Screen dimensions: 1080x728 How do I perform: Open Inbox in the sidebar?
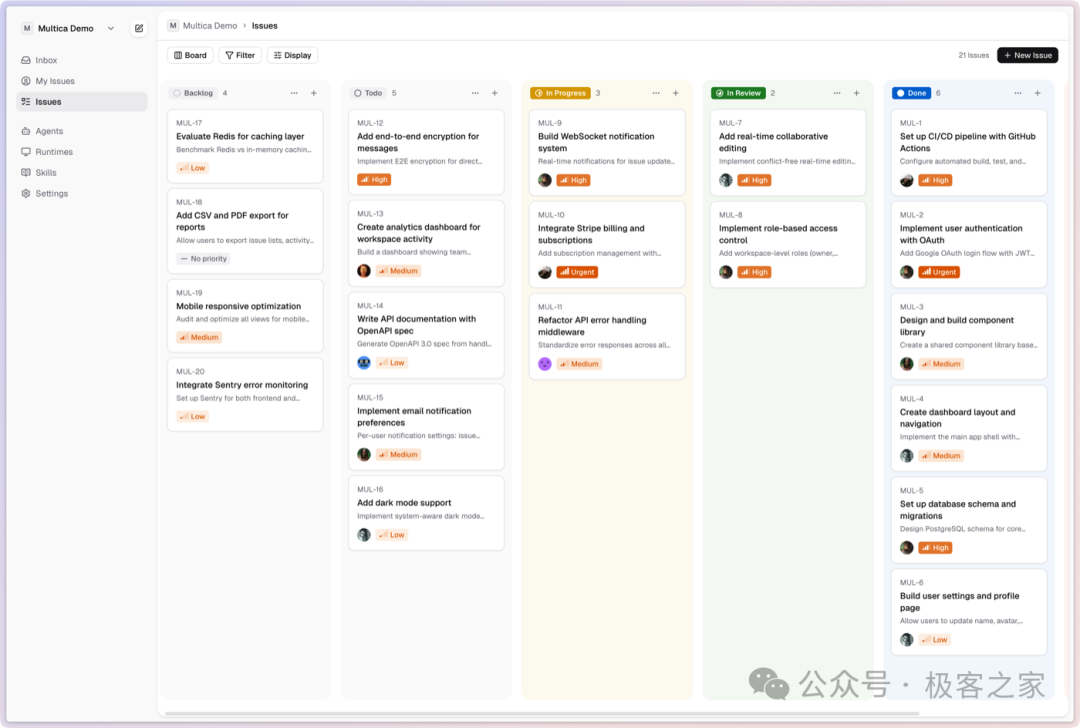tap(81, 60)
